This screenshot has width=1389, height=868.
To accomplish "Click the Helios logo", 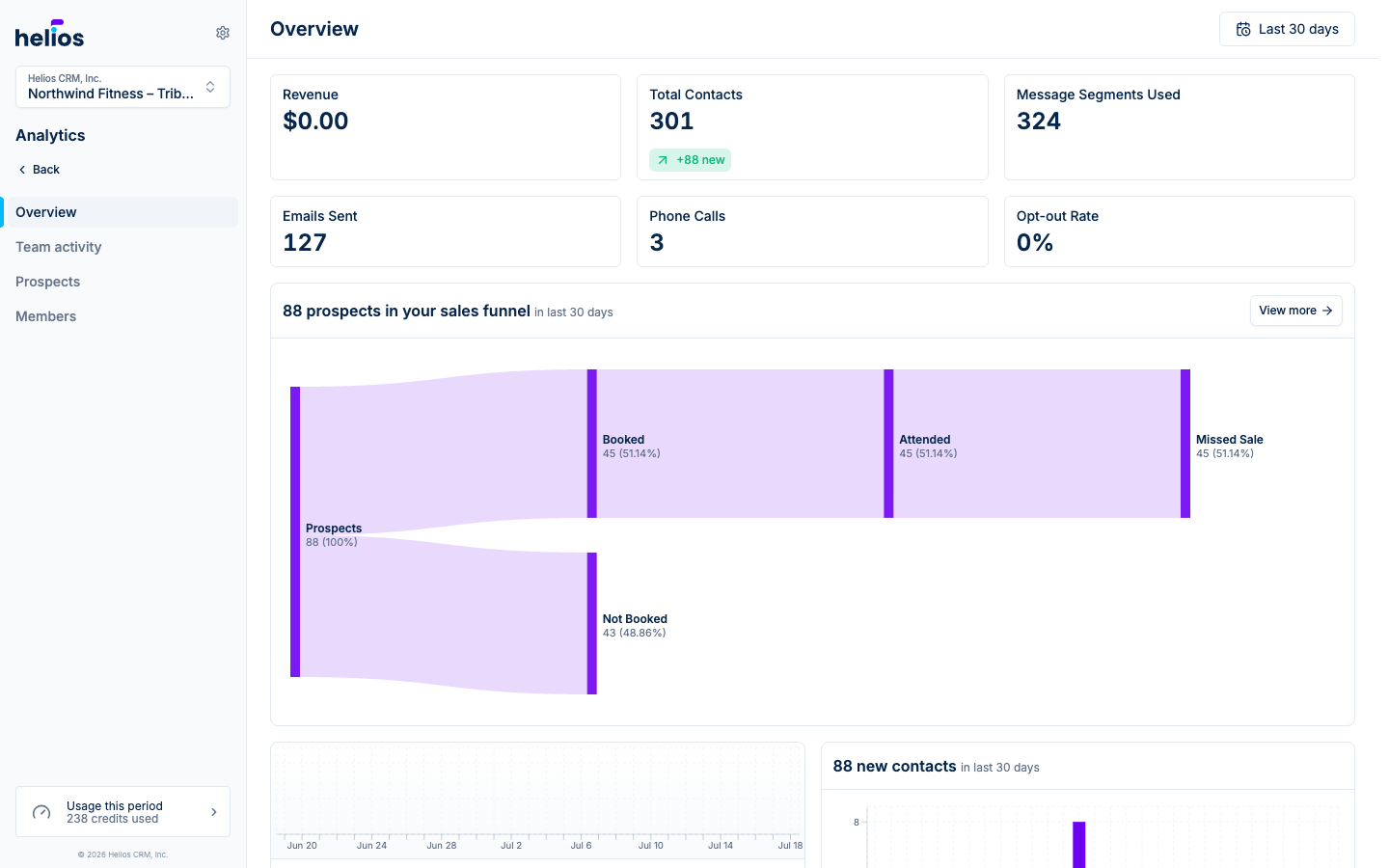I will (x=50, y=34).
